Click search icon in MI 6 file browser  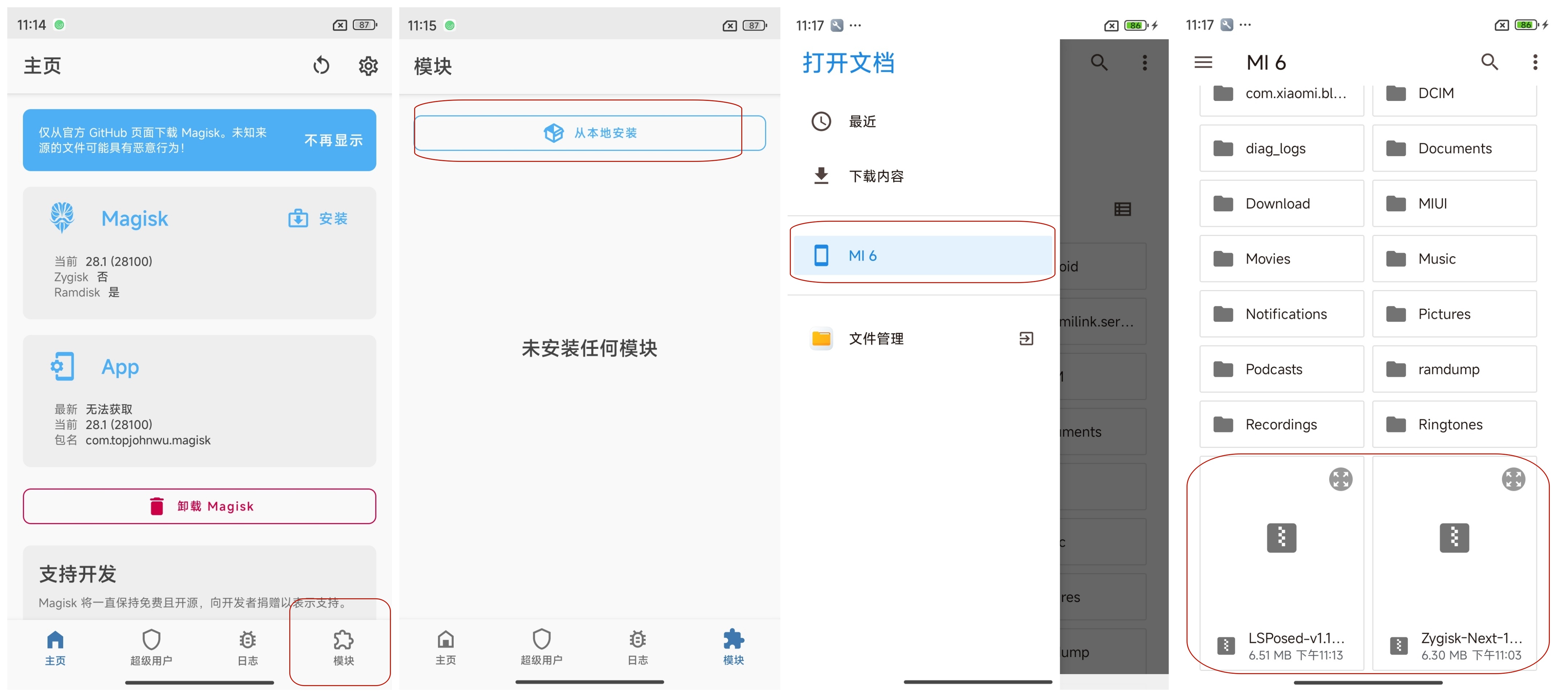(1489, 62)
